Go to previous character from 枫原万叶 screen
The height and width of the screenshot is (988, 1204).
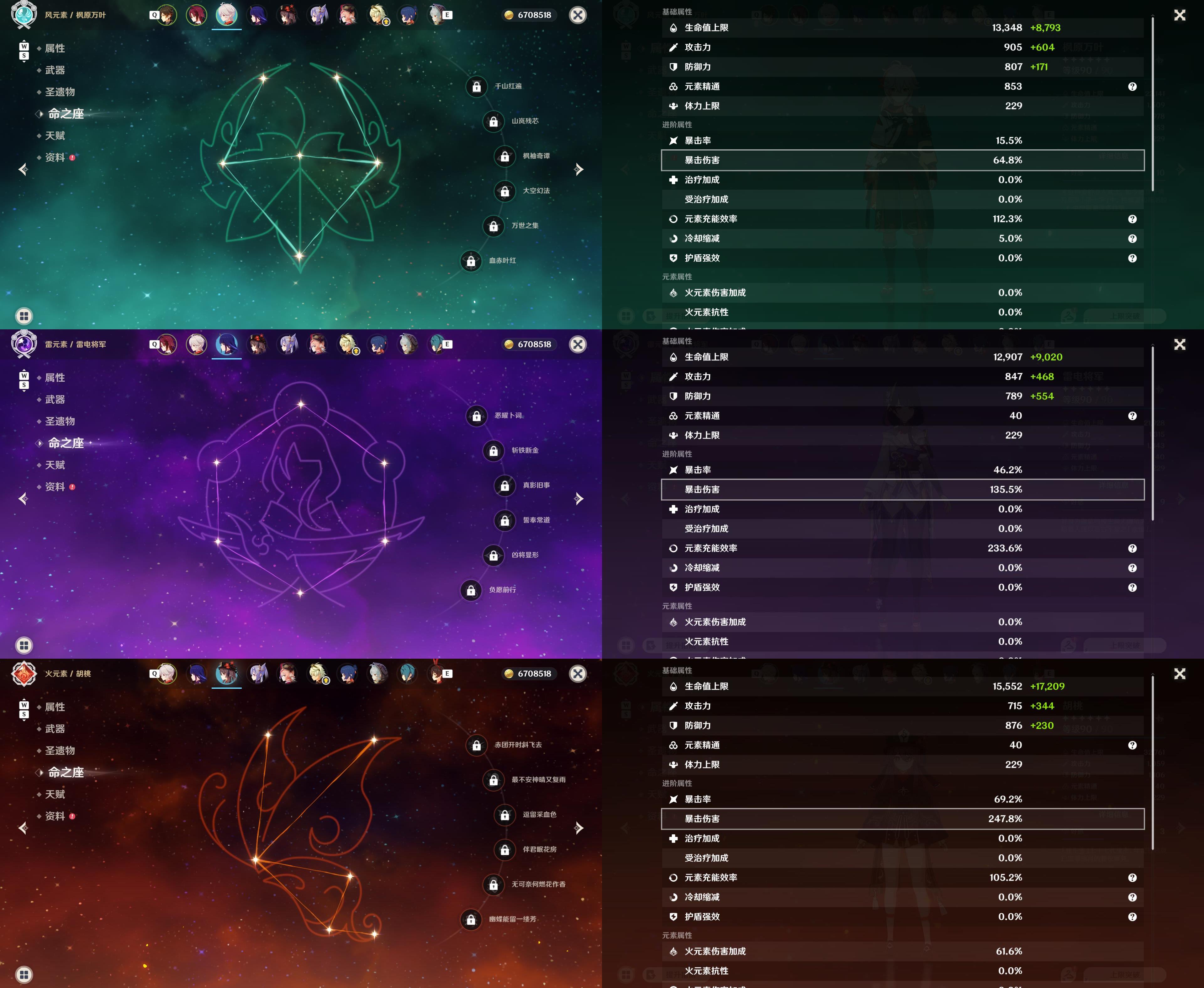coord(23,169)
